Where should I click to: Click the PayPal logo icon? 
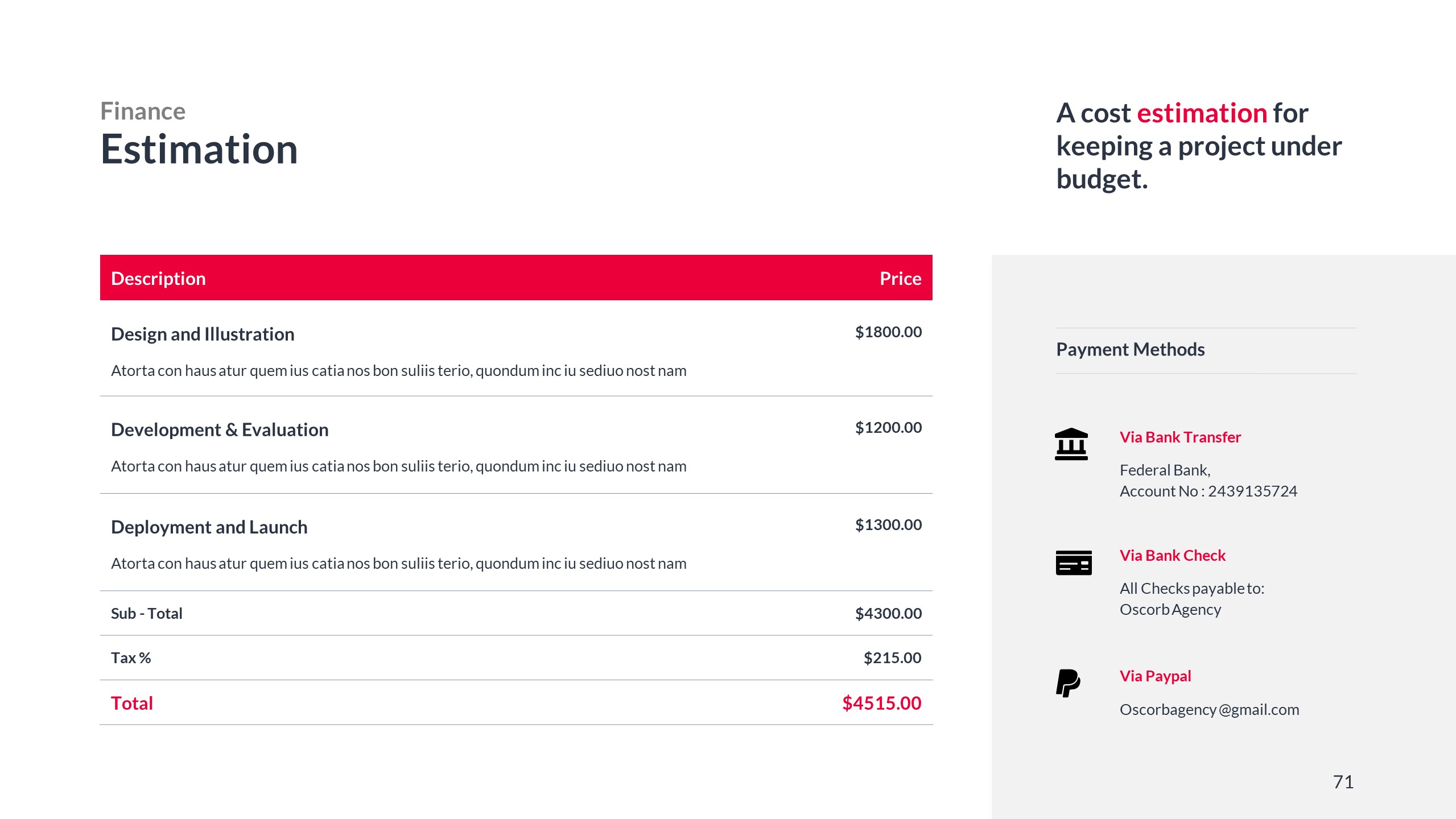1068,682
